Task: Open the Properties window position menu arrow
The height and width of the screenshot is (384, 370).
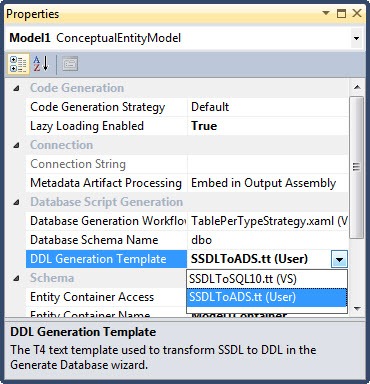Action: 326,13
